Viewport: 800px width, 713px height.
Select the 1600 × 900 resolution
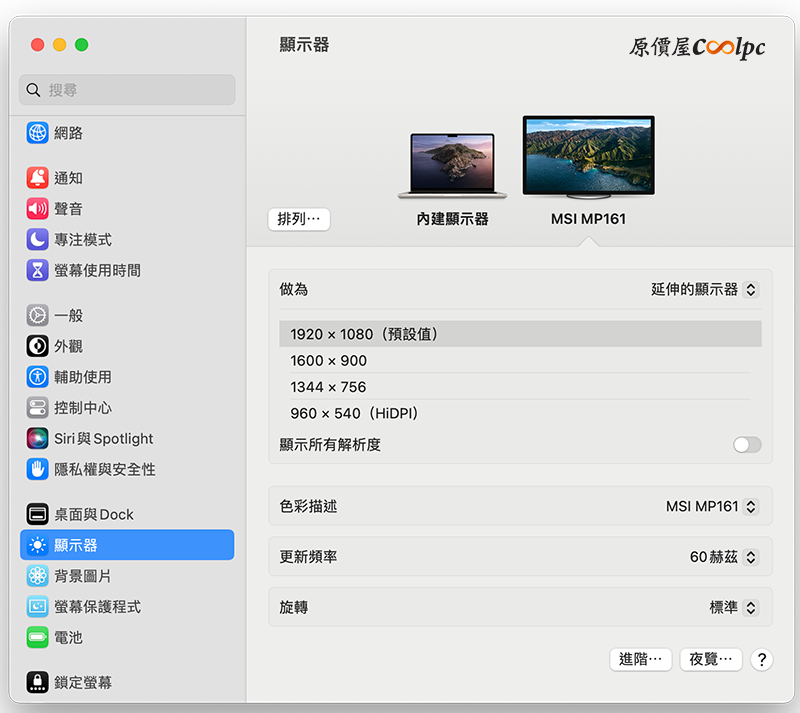pyautogui.click(x=520, y=360)
